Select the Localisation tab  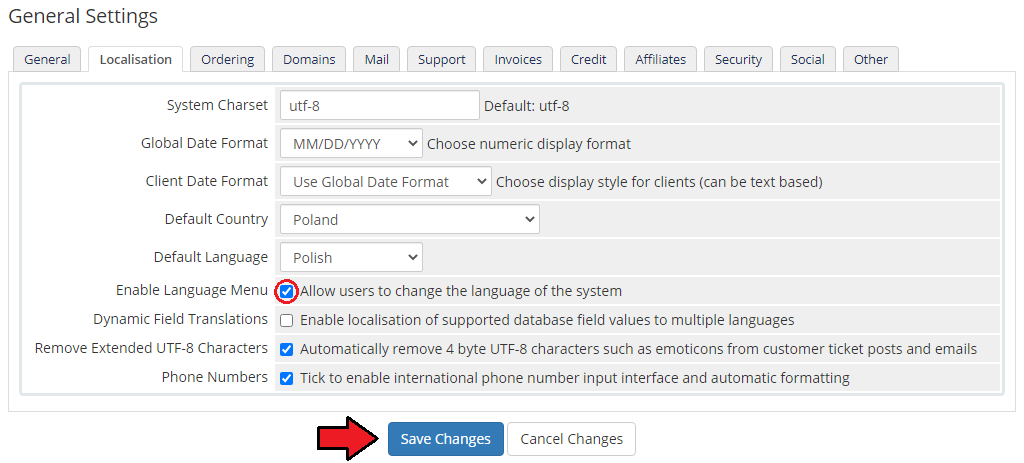click(x=136, y=59)
